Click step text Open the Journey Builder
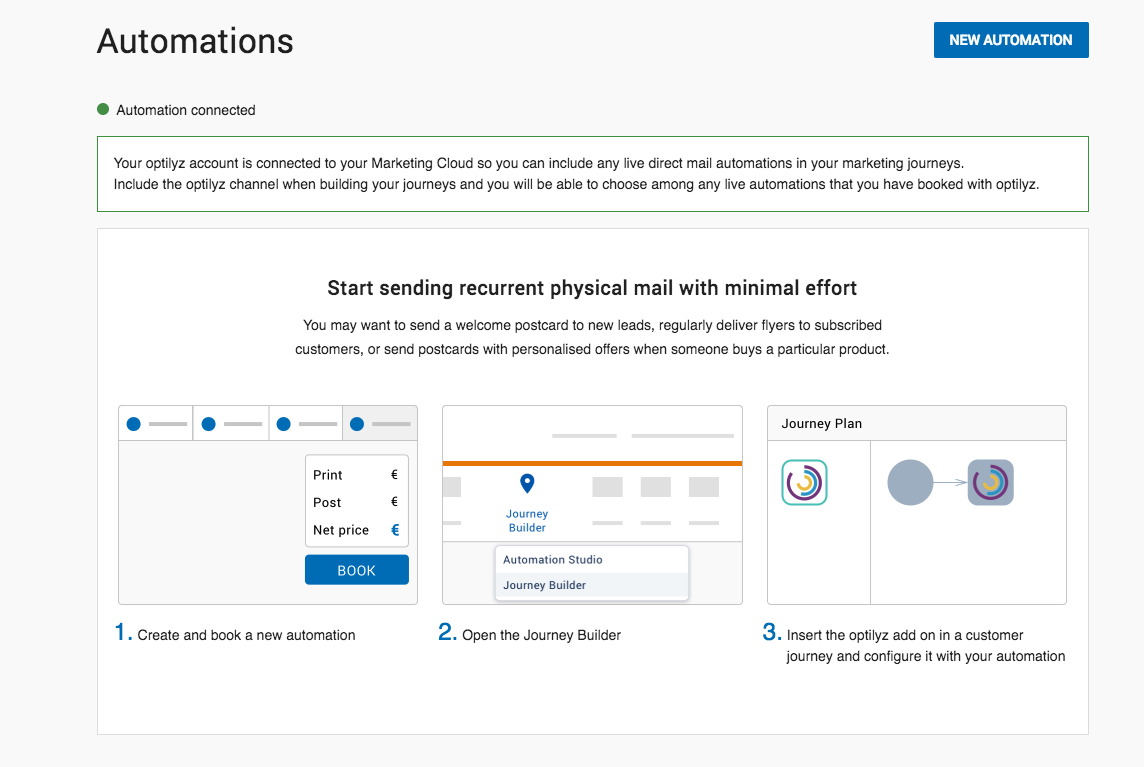The image size is (1144, 767). [x=541, y=635]
